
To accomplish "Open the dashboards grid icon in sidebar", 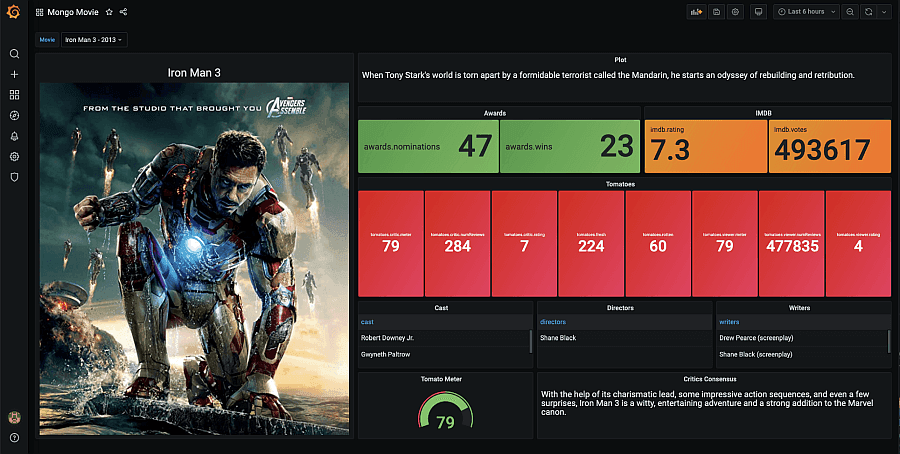I will coord(14,95).
